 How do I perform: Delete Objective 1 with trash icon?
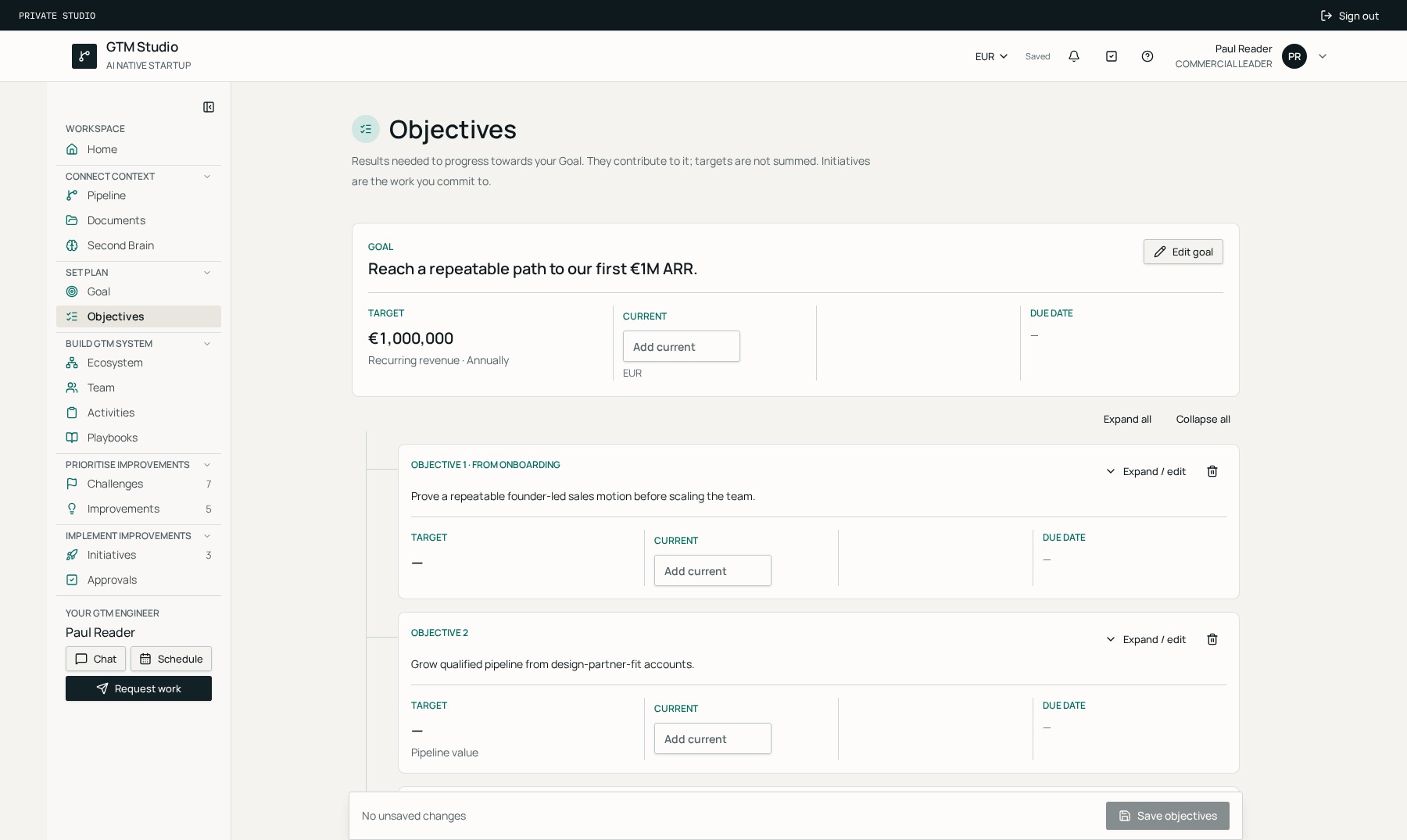pyautogui.click(x=1212, y=471)
